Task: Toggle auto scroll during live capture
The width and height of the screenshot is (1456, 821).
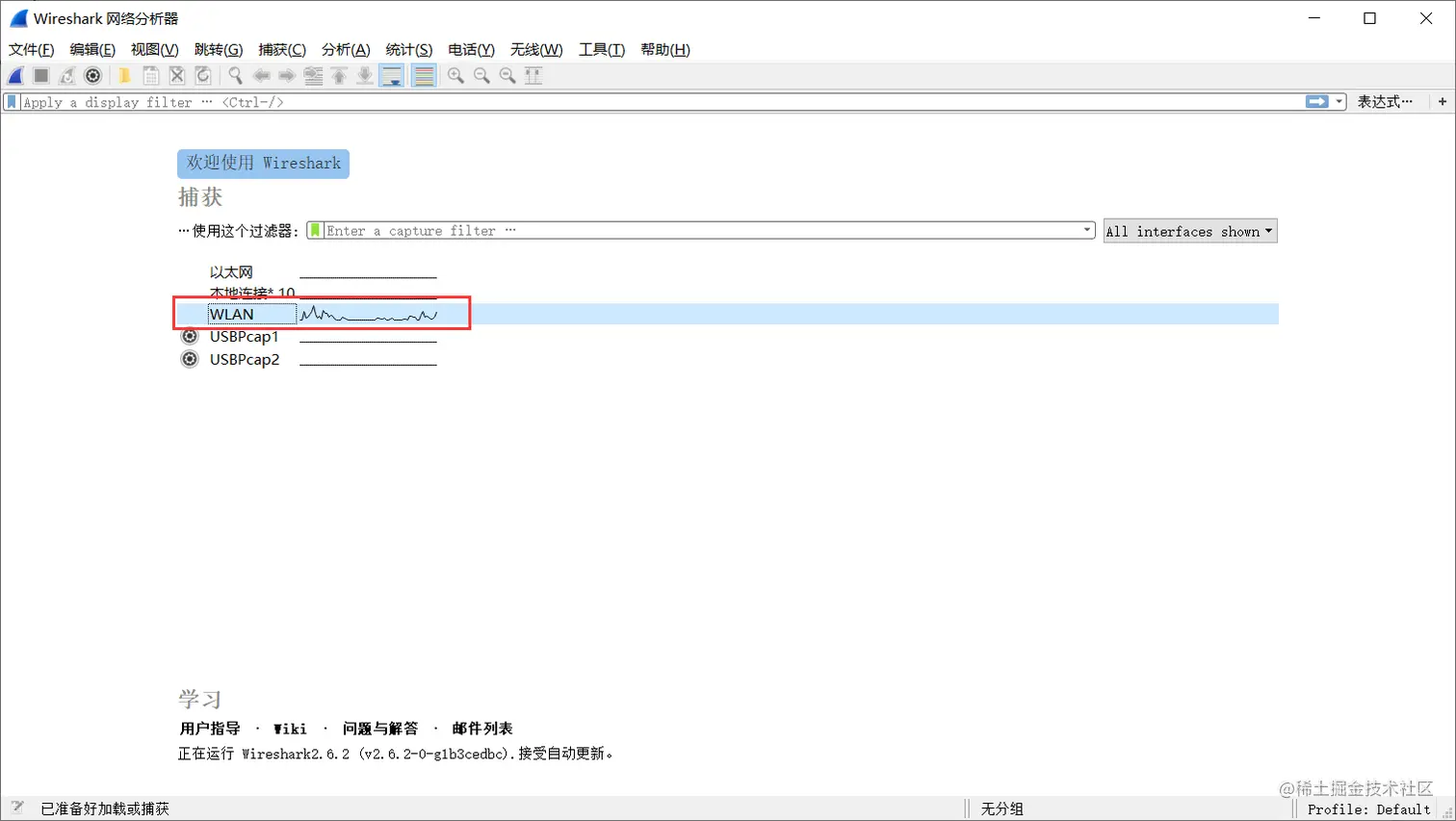Action: 392,76
